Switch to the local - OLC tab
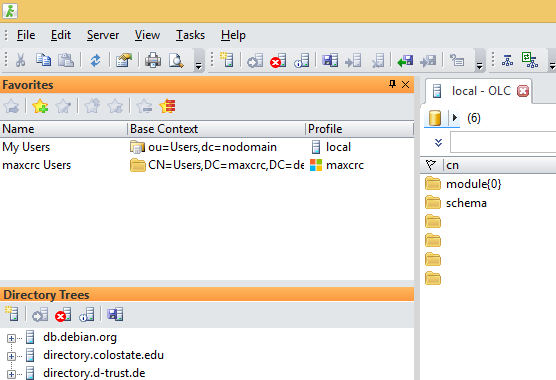Viewport: 556px width, 380px height. click(x=481, y=91)
